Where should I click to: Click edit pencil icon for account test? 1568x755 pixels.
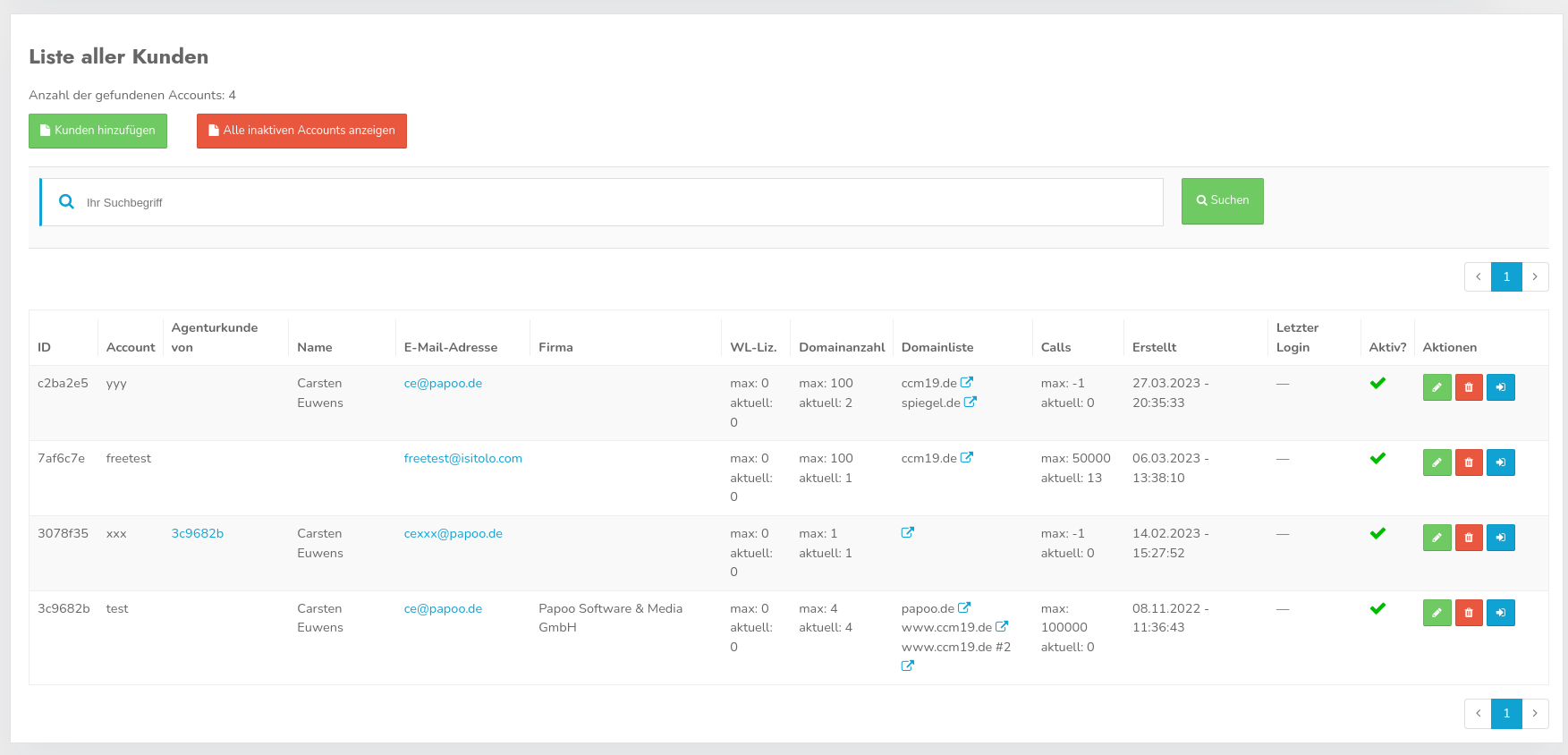point(1437,613)
